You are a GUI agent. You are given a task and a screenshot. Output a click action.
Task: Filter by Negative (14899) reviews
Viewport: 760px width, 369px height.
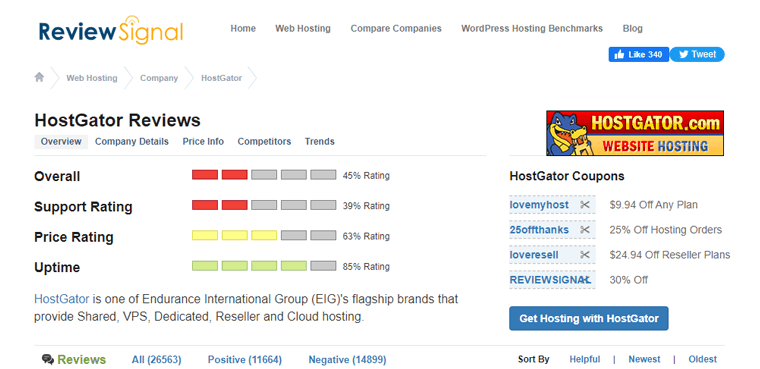pyautogui.click(x=348, y=360)
